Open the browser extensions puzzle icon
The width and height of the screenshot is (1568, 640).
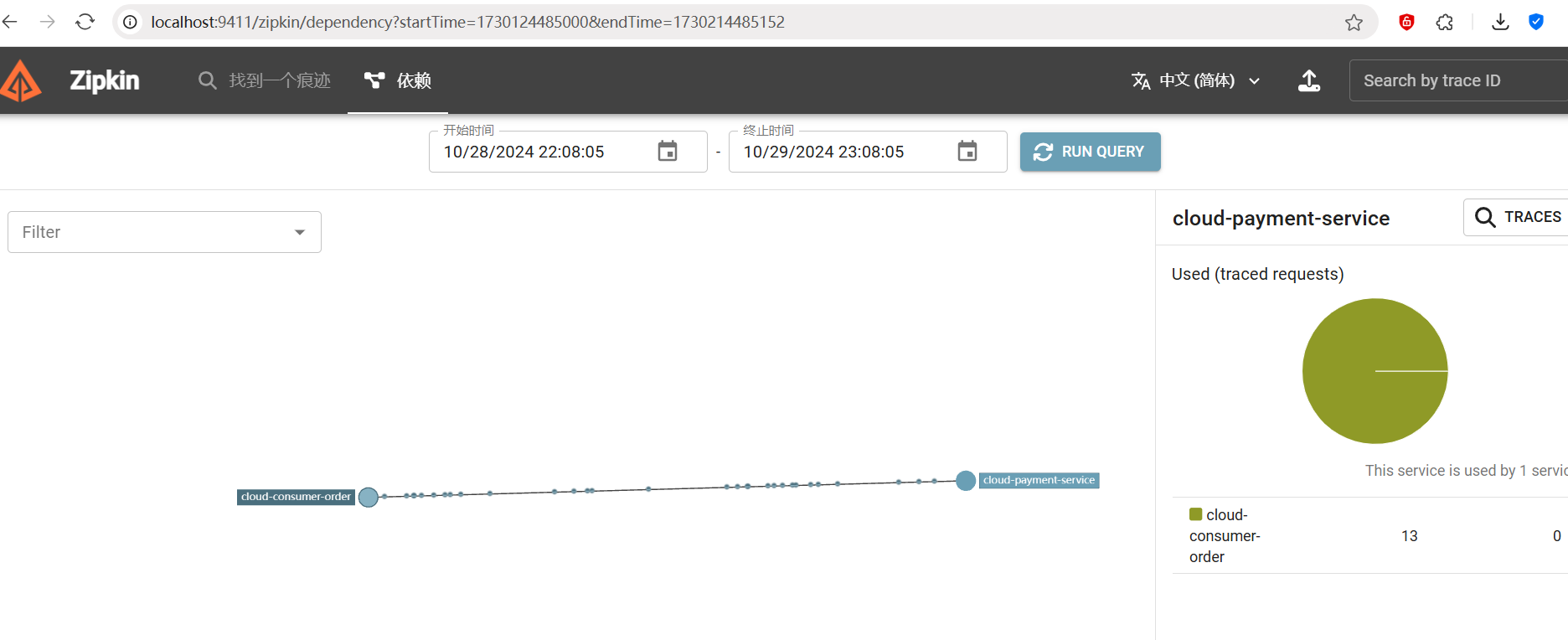click(x=1445, y=23)
